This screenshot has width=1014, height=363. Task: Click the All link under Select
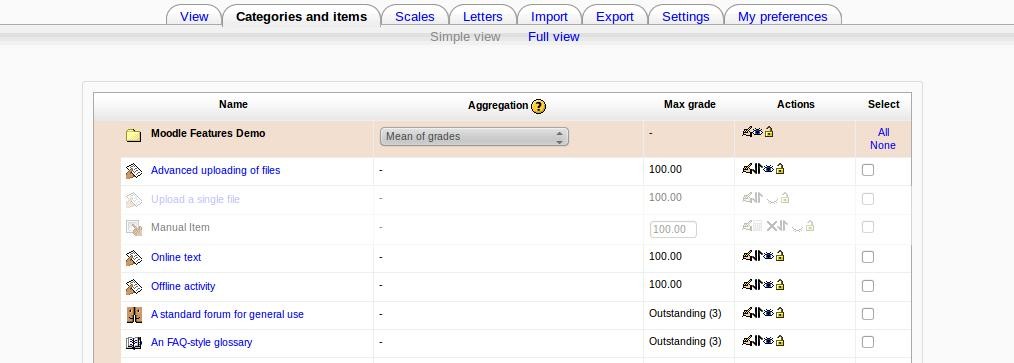[883, 132]
